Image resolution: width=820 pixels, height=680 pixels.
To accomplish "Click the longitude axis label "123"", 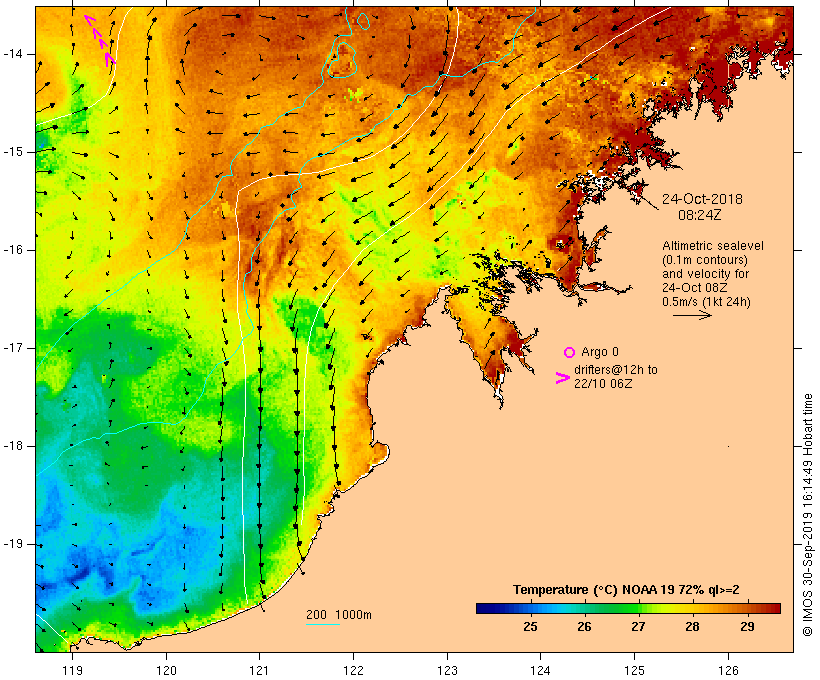I will 447,670.
